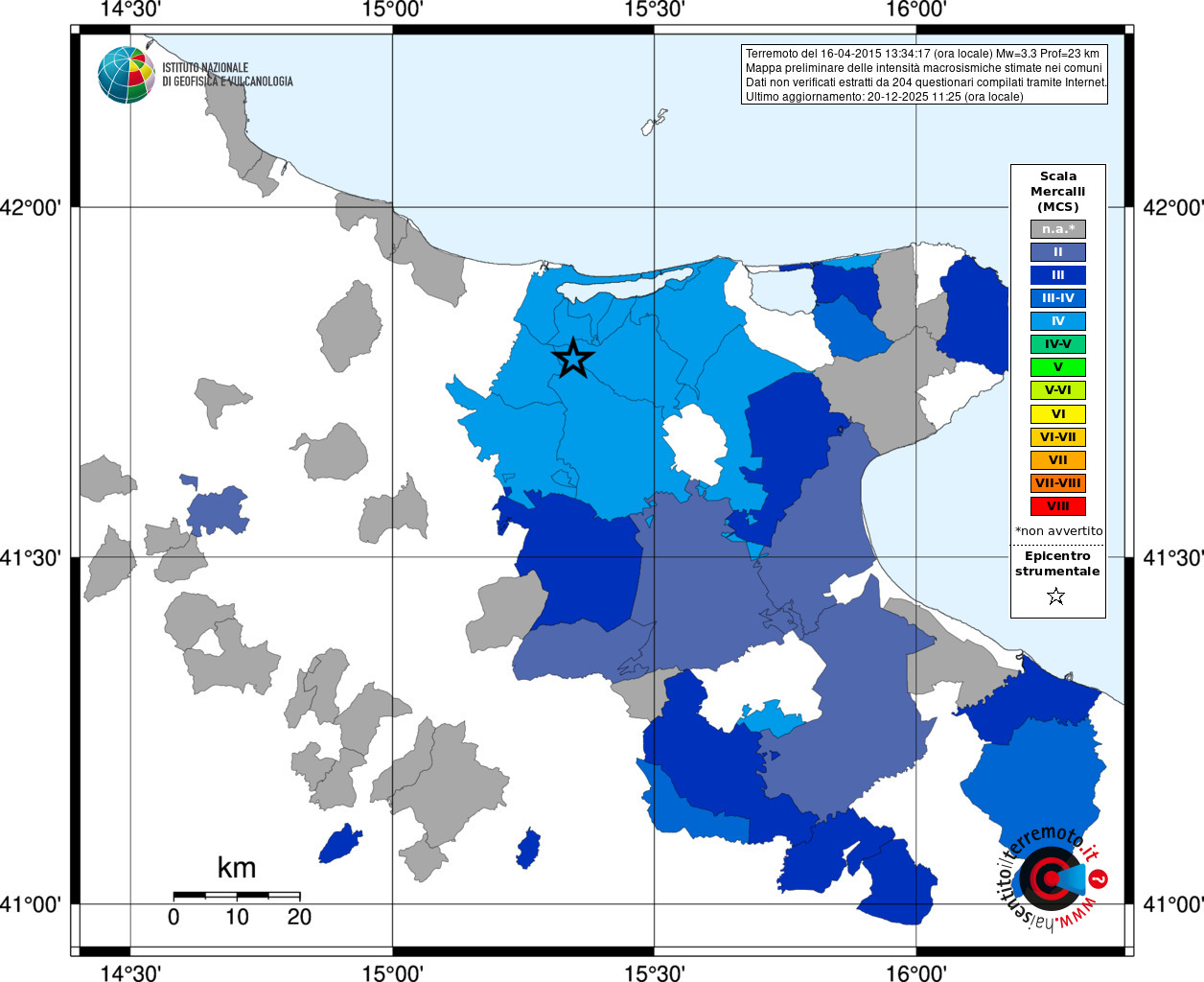The height and width of the screenshot is (982, 1204).
Task: Click the II intensity legend swatch
Action: (x=1058, y=252)
